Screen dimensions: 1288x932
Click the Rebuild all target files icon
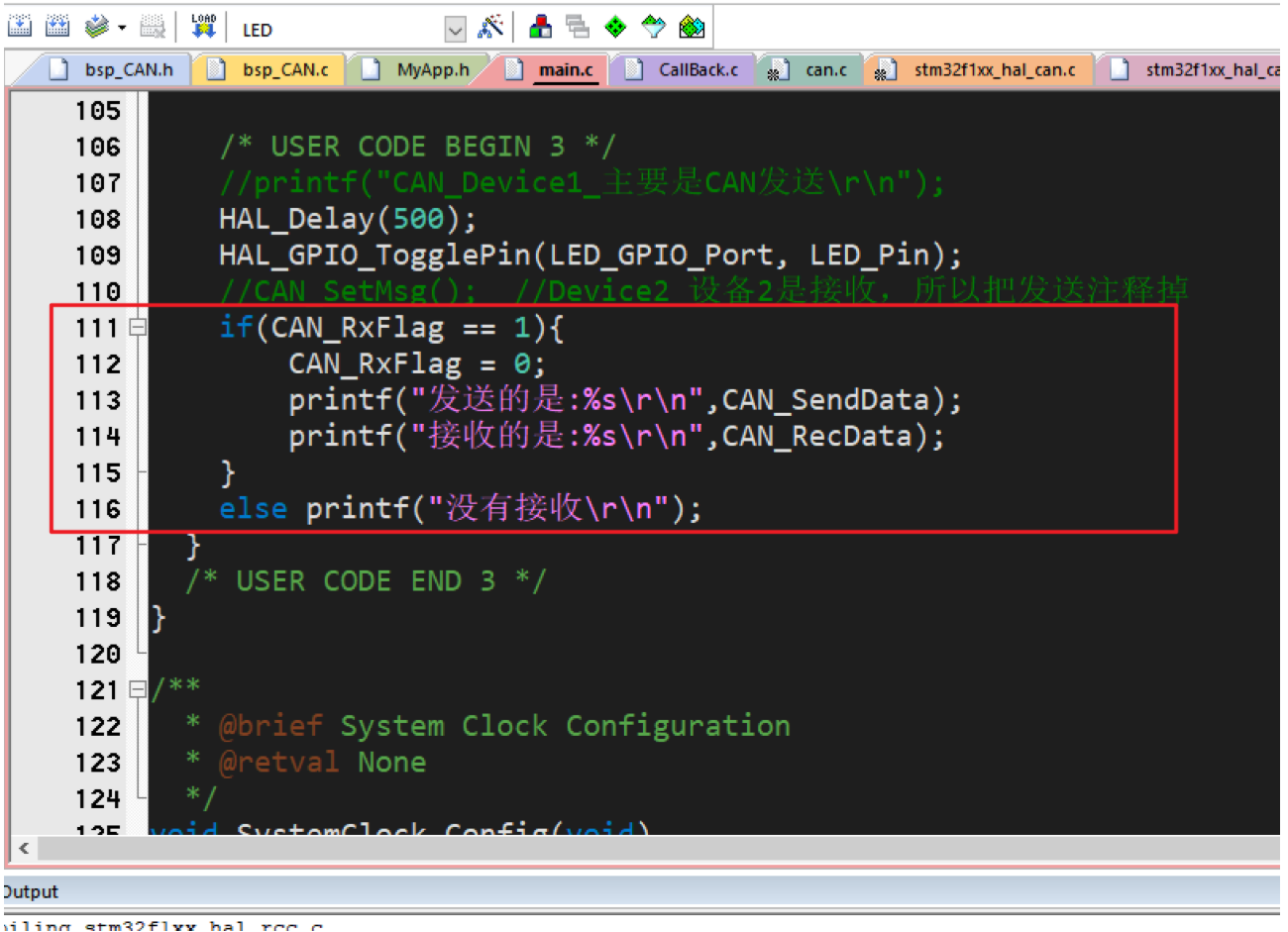coord(57,27)
